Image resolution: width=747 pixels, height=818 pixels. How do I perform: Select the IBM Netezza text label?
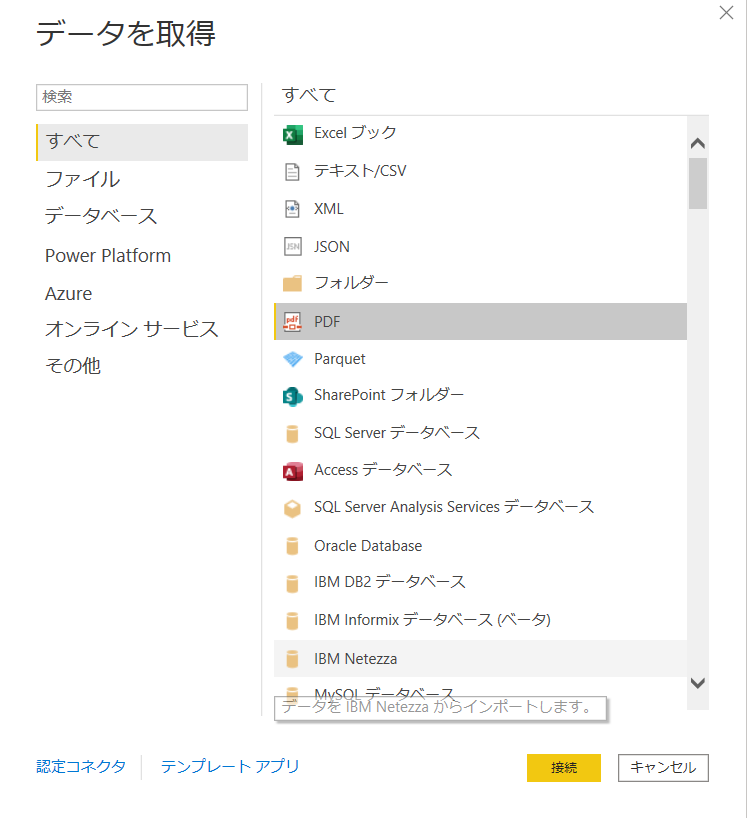coord(355,659)
